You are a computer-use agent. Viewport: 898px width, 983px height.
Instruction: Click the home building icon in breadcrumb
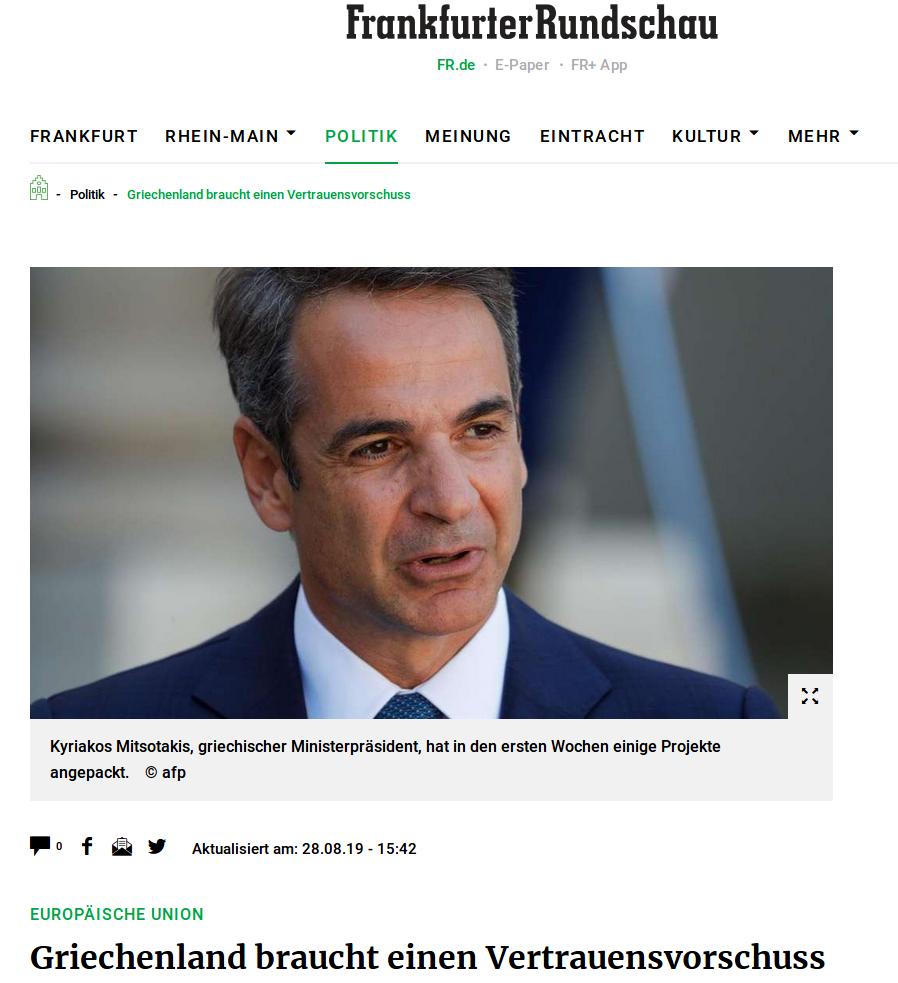pyautogui.click(x=39, y=188)
